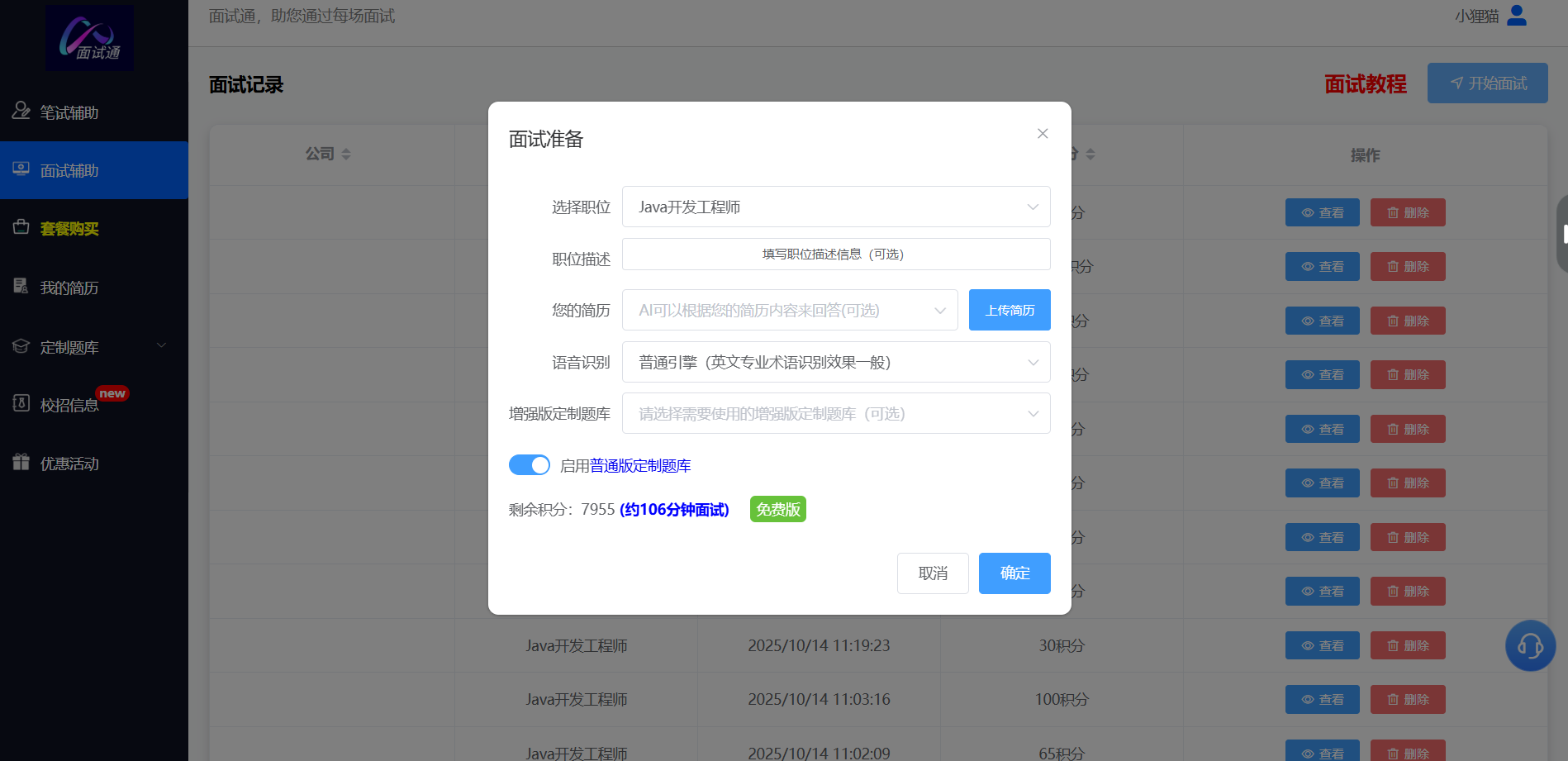
Task: Click 查看 for the 11:03:16 record
Action: 1323,699
